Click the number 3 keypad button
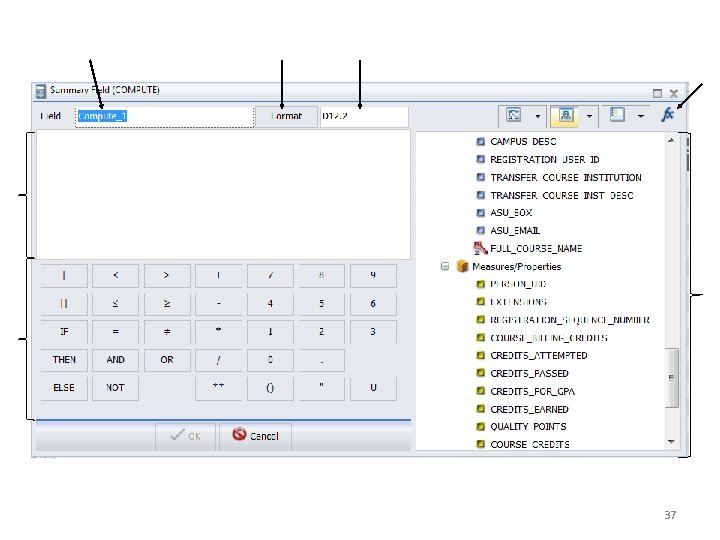720x540 pixels. point(373,332)
